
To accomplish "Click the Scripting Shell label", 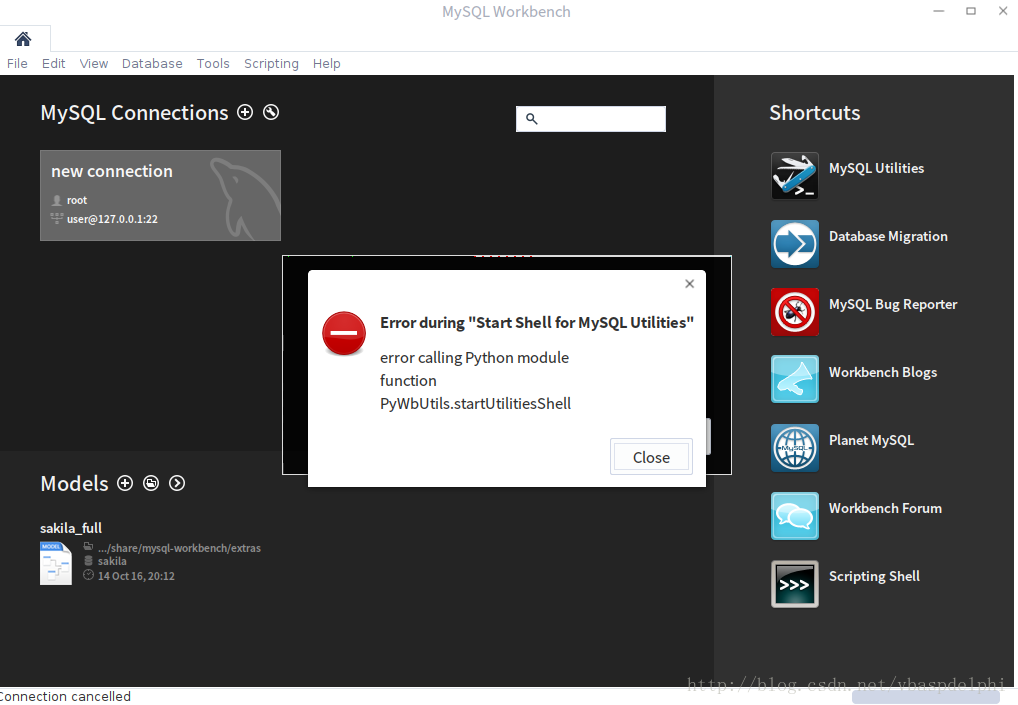I will (874, 576).
